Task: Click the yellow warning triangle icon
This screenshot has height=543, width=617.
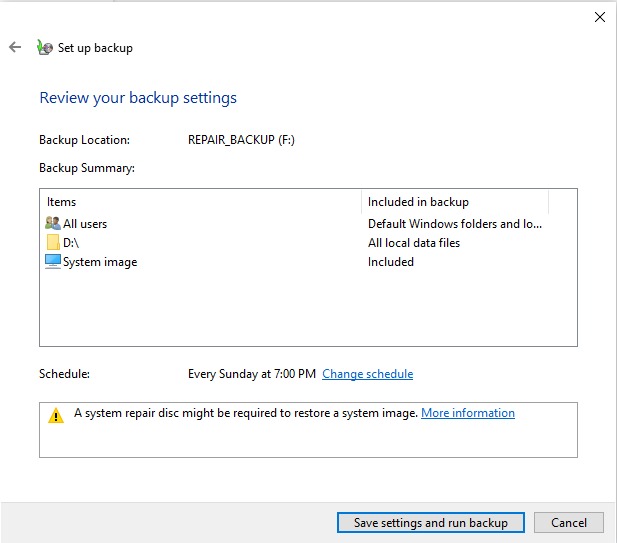Action: (56, 415)
